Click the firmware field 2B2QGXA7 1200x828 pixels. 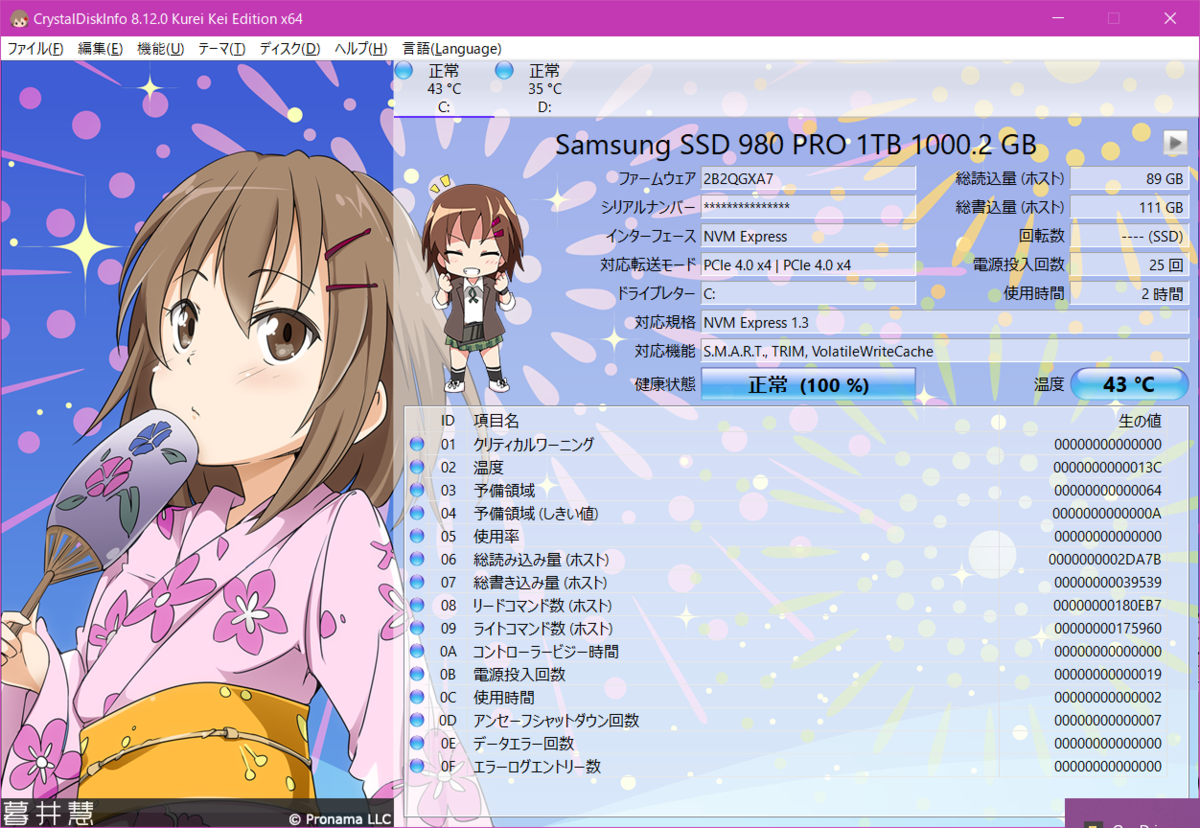pyautogui.click(x=808, y=179)
